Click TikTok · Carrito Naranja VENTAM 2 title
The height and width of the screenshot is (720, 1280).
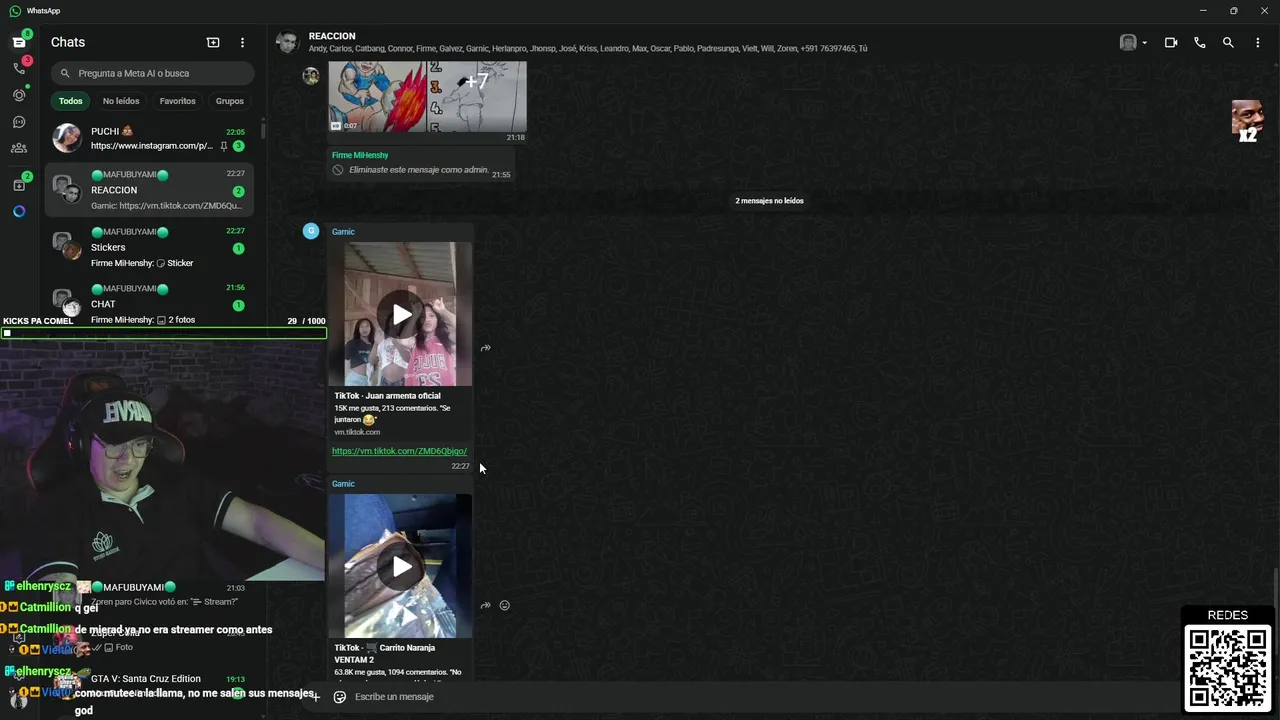click(x=385, y=653)
